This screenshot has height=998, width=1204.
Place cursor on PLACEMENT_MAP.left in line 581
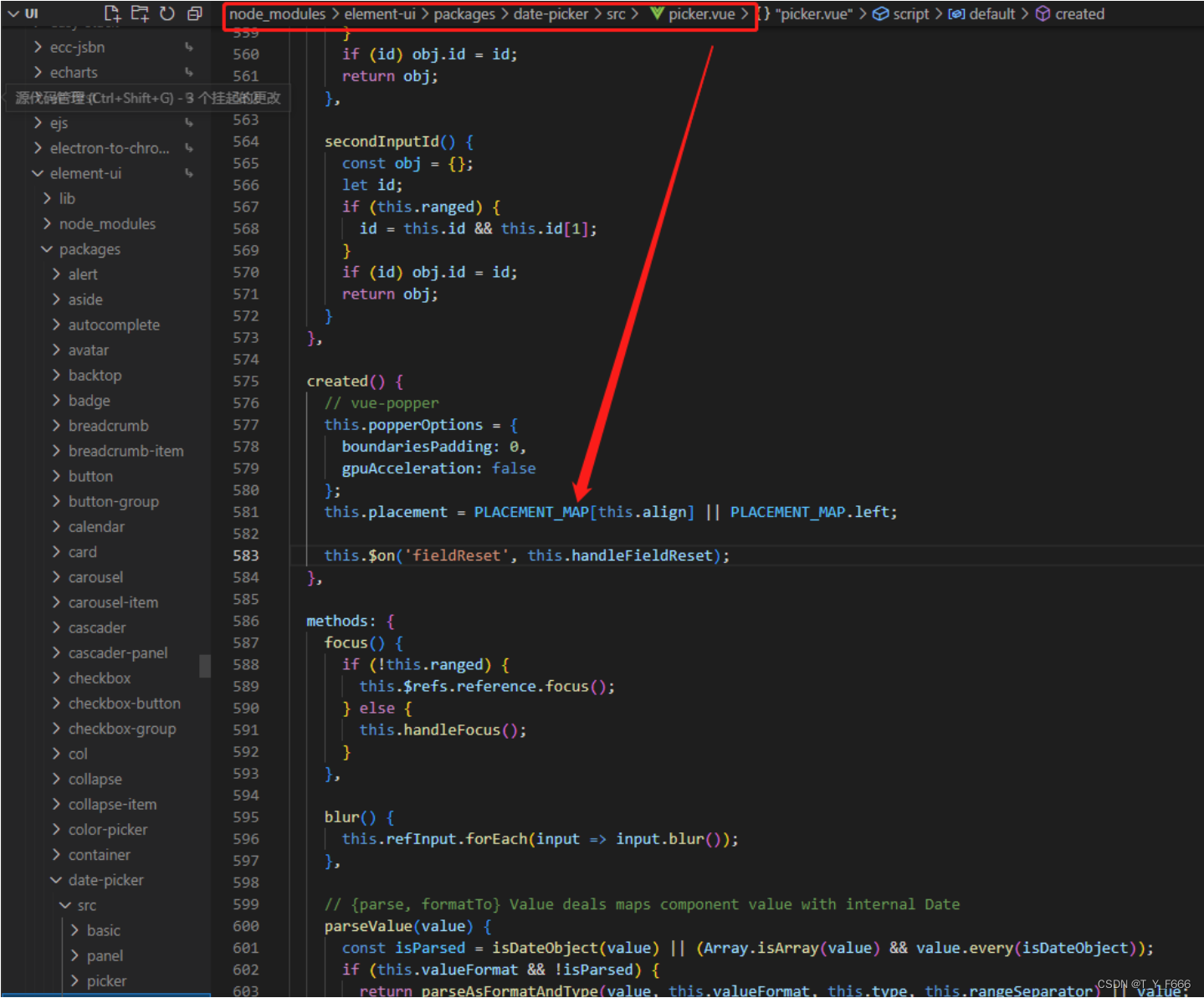811,512
